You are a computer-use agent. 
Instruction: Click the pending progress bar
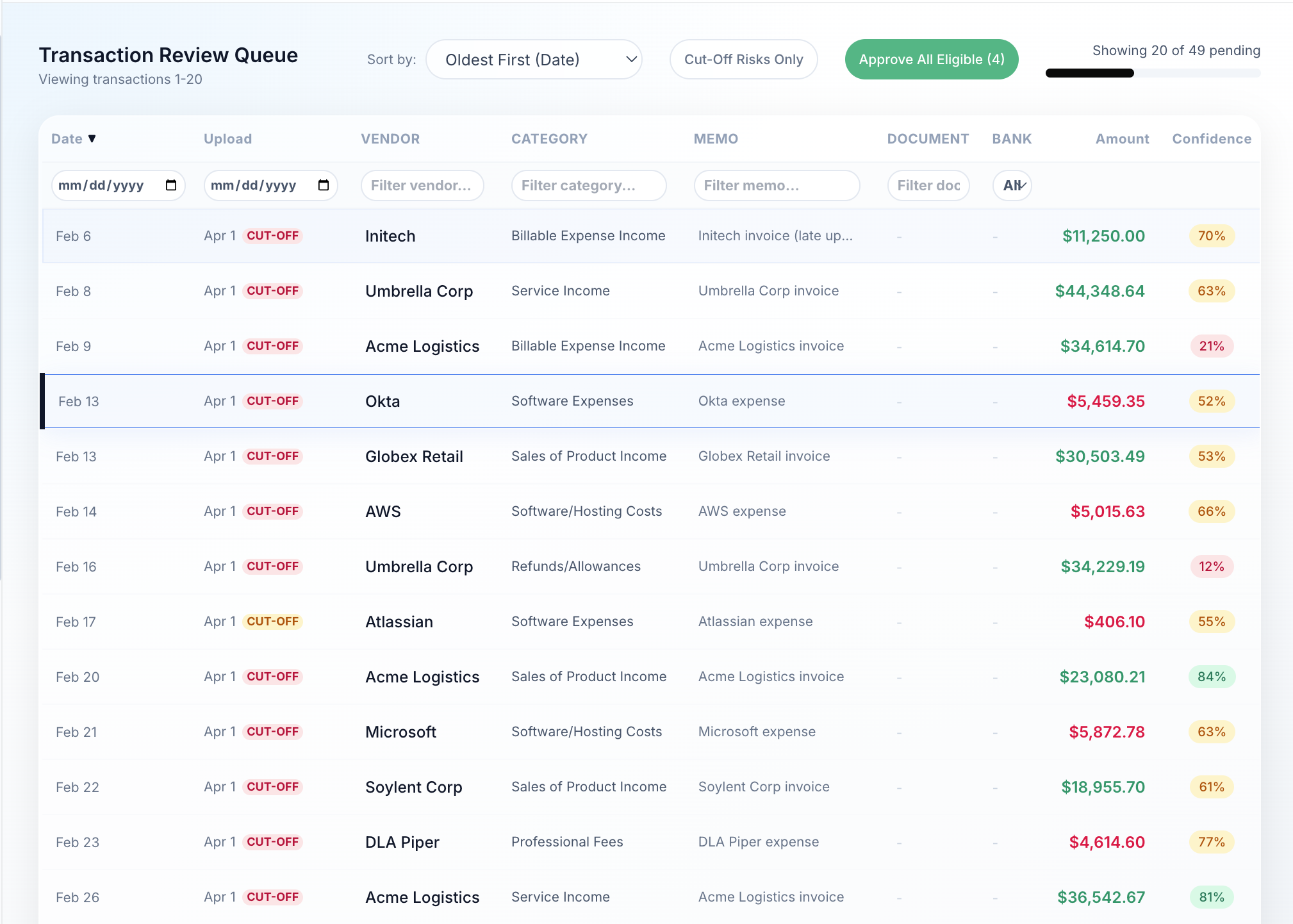click(x=1153, y=73)
